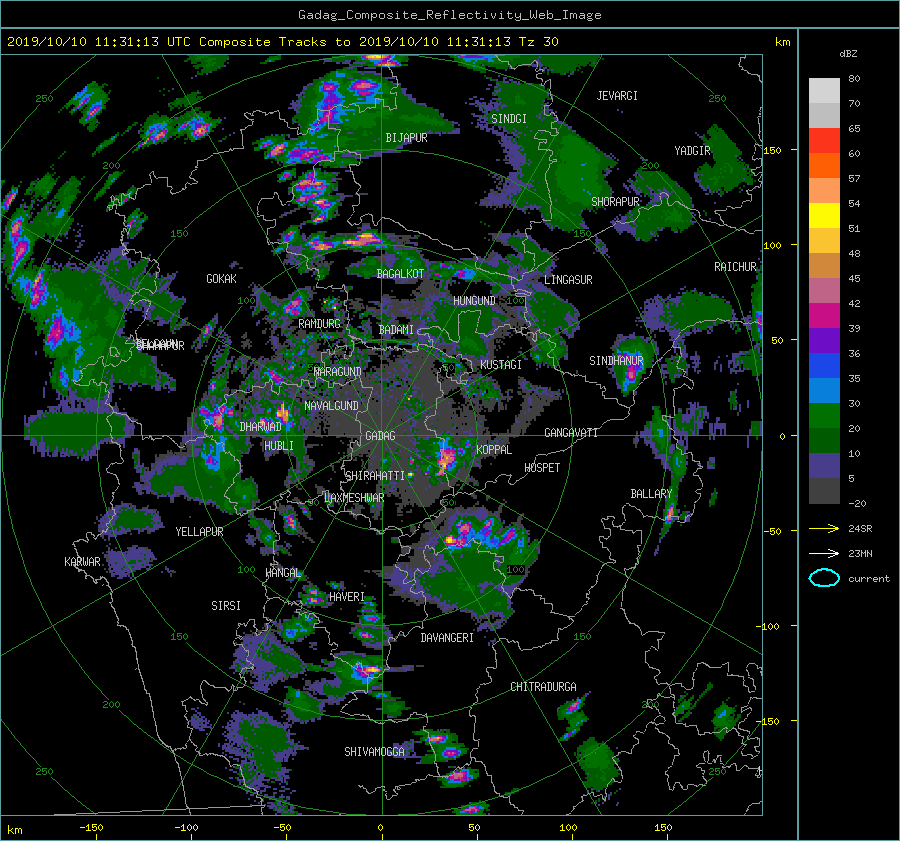Click the BAGALKOT label
The image size is (900, 841).
[x=400, y=274]
